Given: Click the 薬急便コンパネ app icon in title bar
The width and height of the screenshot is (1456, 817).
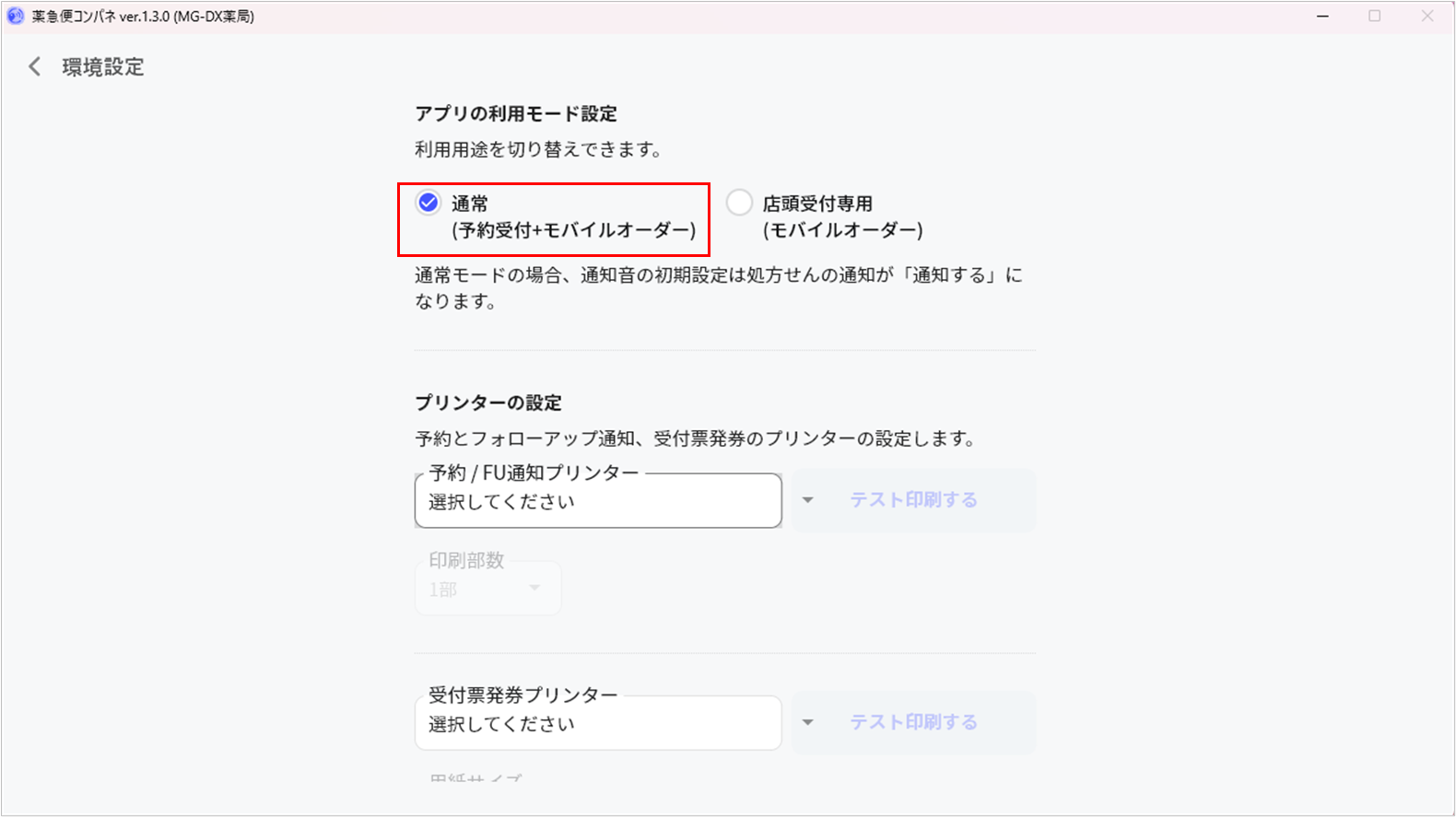Looking at the screenshot, I should coord(16,16).
